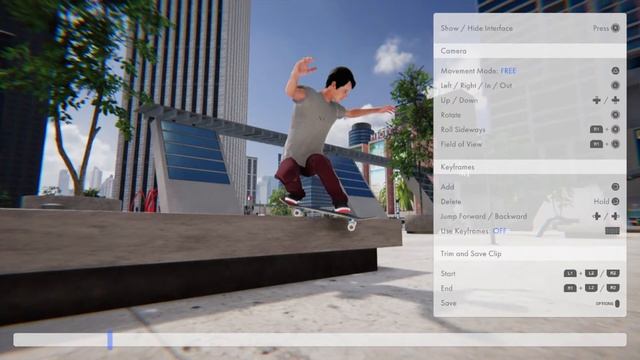The width and height of the screenshot is (640, 360).
Task: Click the 'Roll Sideways' label
Action: [x=463, y=129]
